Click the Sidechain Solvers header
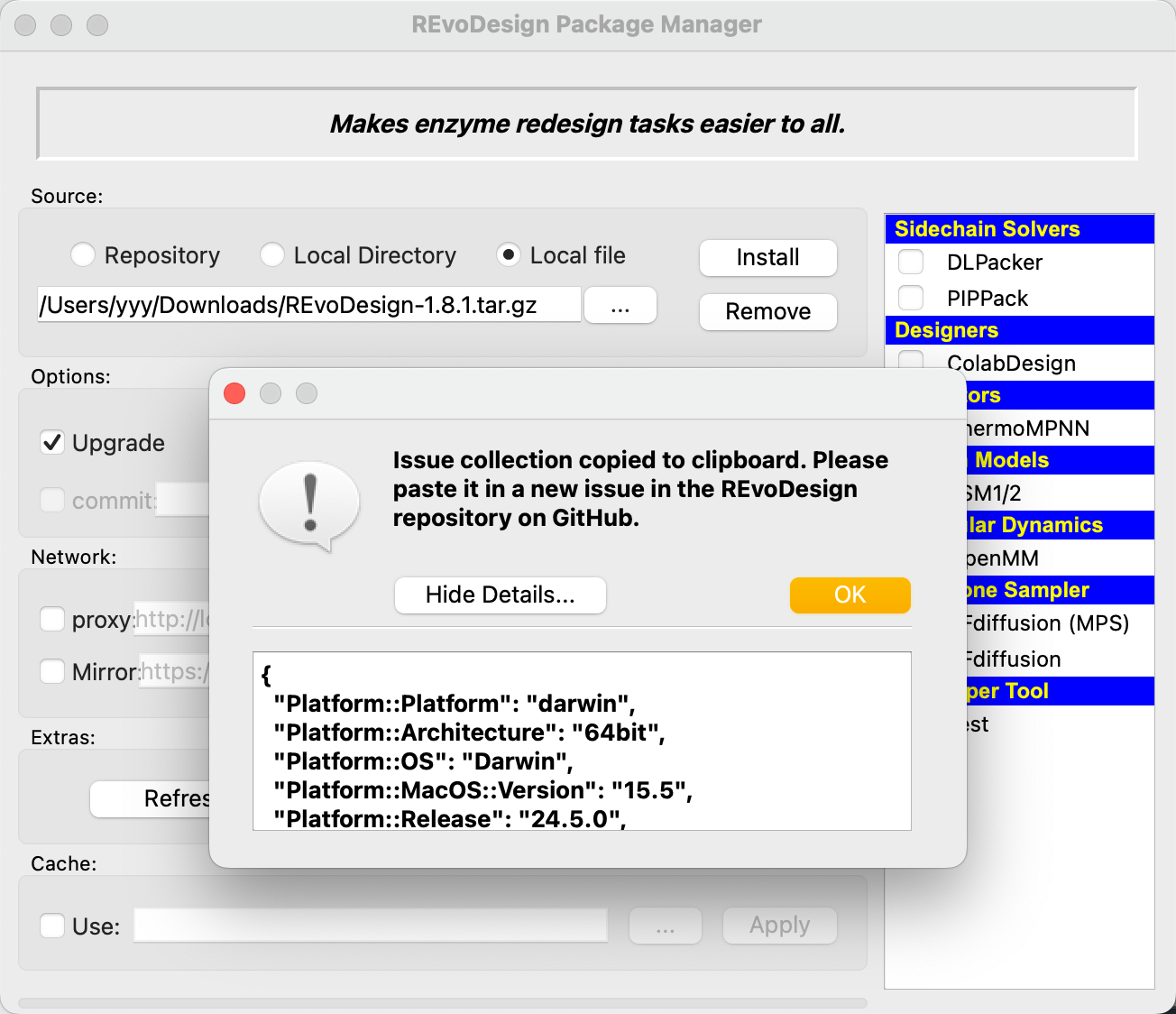The image size is (1176, 1014). point(1019,229)
